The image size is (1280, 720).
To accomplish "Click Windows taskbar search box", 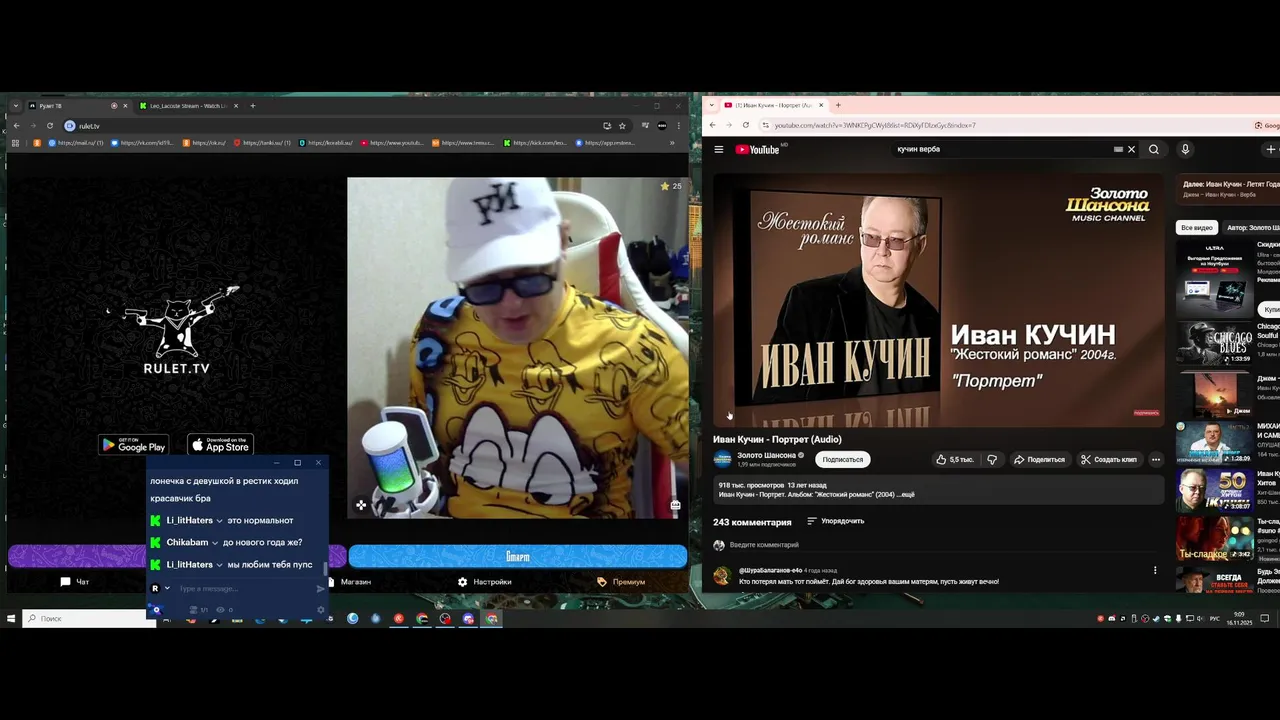I will (90, 619).
